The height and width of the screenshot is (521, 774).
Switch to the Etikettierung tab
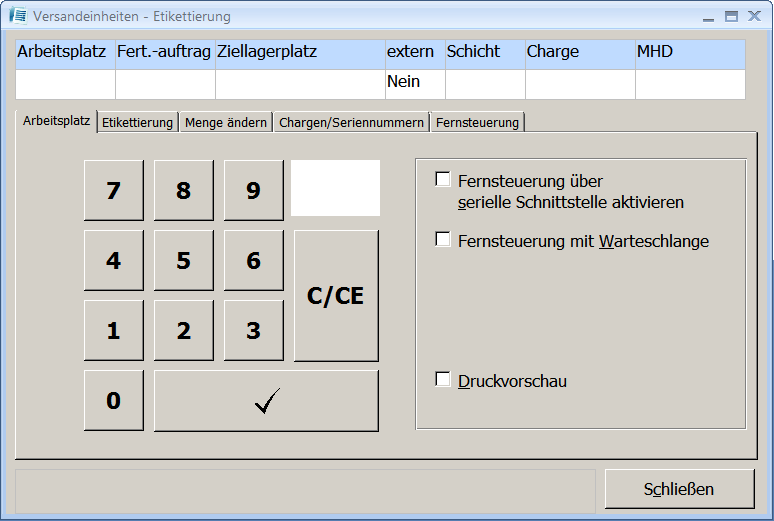click(x=138, y=122)
